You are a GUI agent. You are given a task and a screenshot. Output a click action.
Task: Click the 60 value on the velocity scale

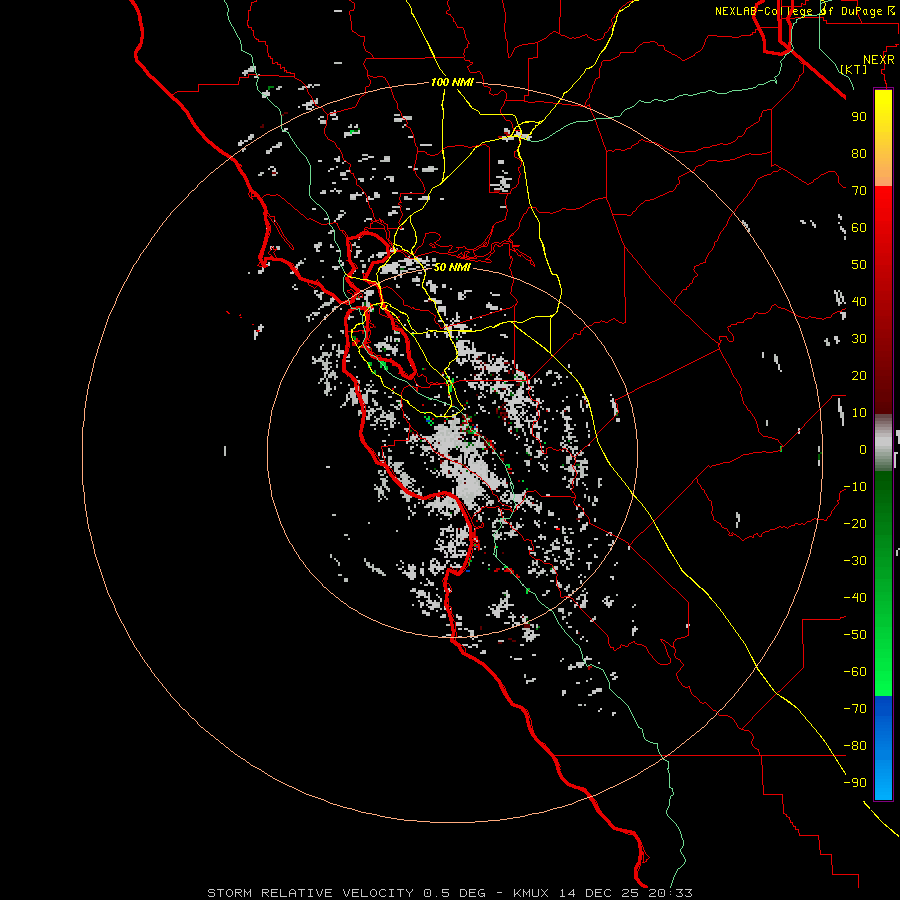pyautogui.click(x=859, y=227)
